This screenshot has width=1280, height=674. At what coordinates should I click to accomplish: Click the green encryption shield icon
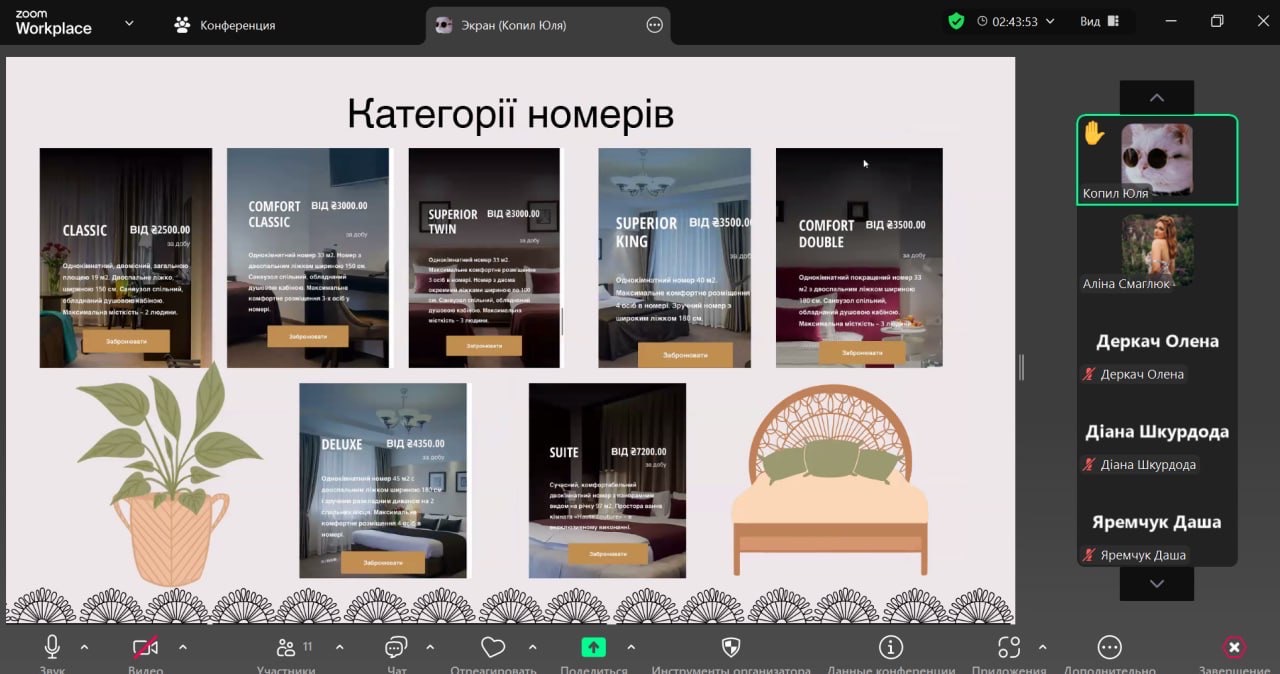(956, 21)
